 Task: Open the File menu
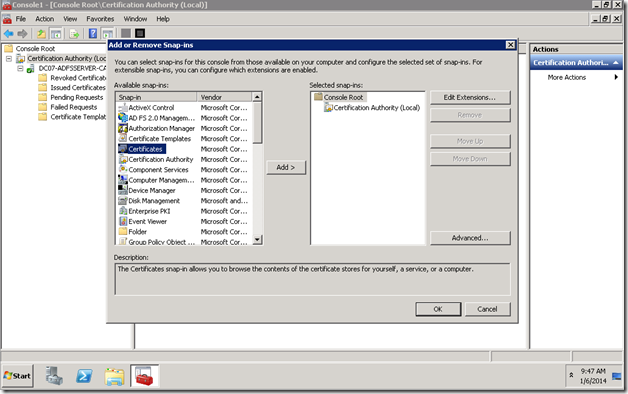pos(20,19)
